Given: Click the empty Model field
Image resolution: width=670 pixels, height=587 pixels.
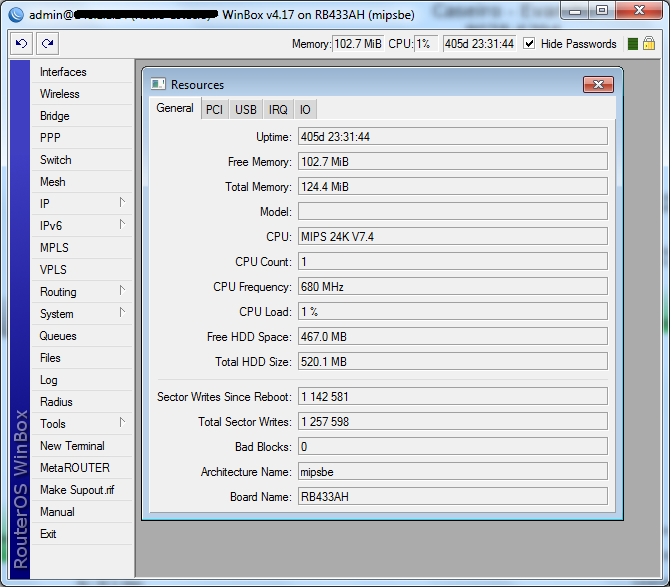Looking at the screenshot, I should click(453, 211).
